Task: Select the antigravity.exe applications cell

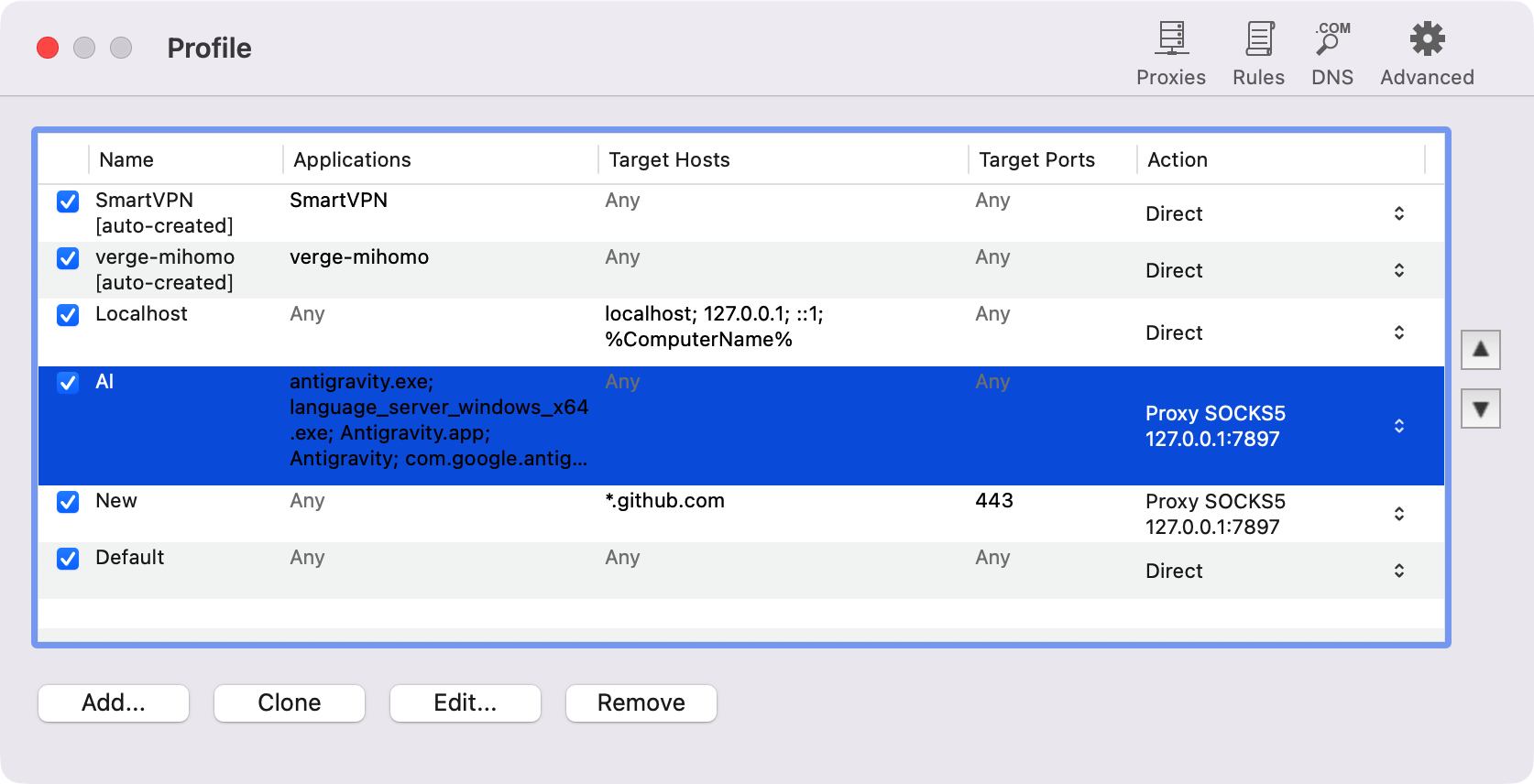Action: (439, 420)
